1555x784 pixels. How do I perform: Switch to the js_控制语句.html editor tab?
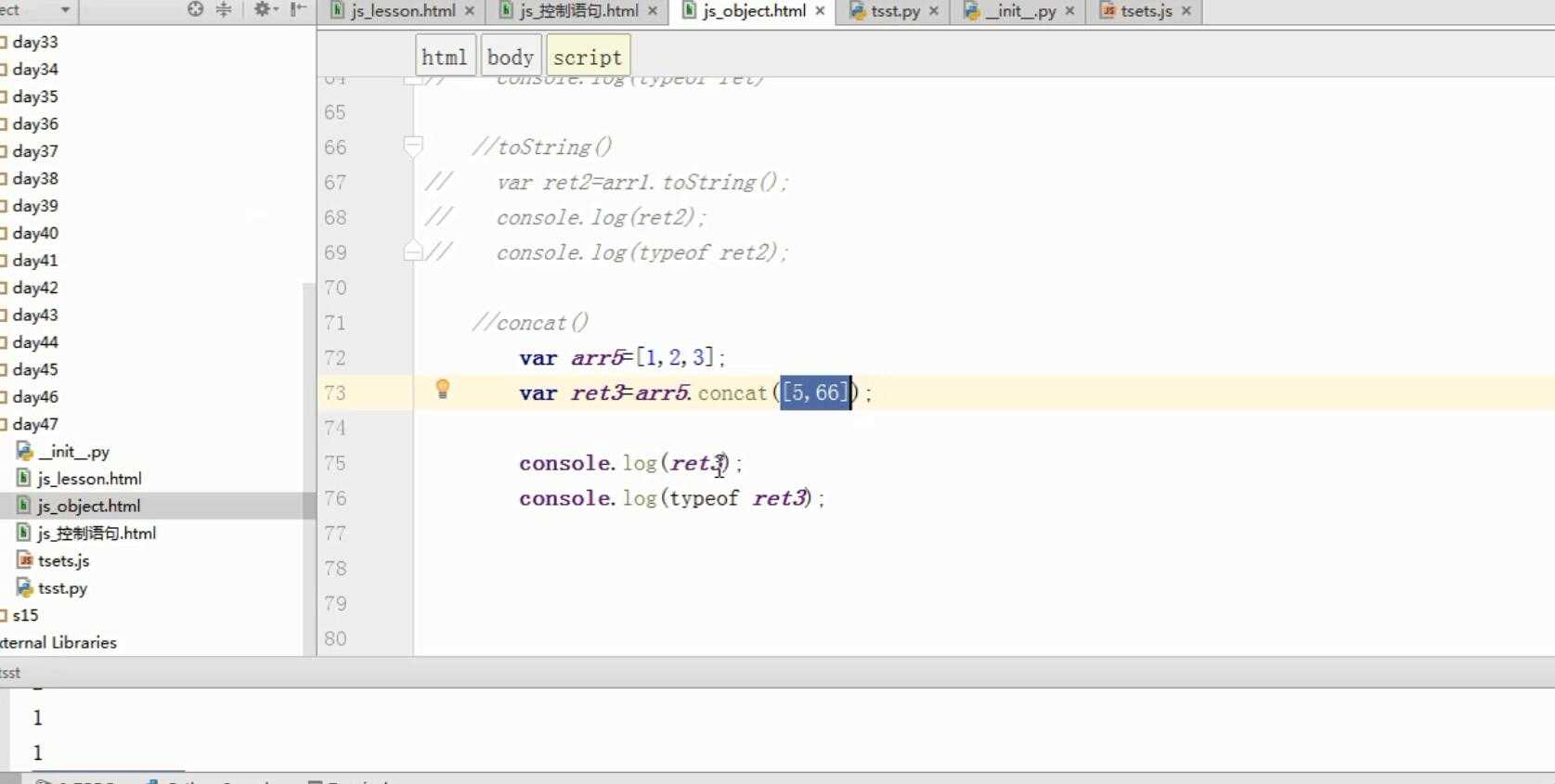pyautogui.click(x=578, y=11)
